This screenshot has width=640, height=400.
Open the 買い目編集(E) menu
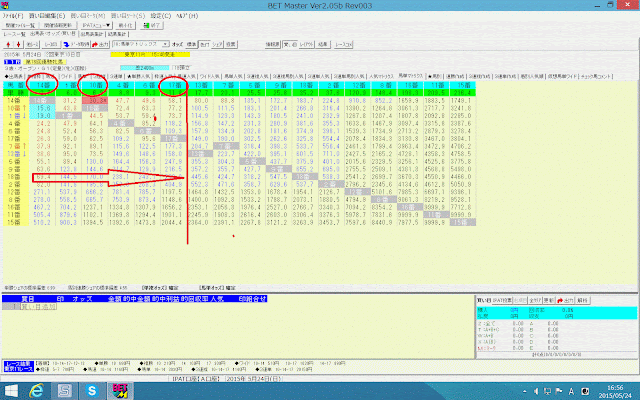(x=47, y=16)
